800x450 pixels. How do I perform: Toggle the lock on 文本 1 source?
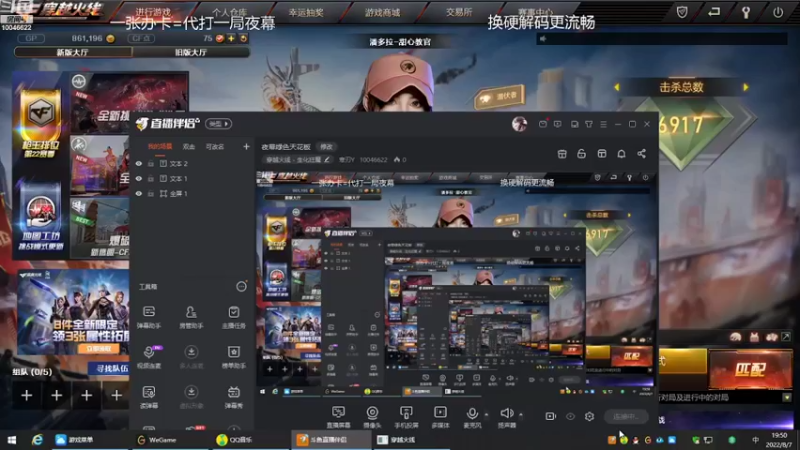click(x=151, y=179)
